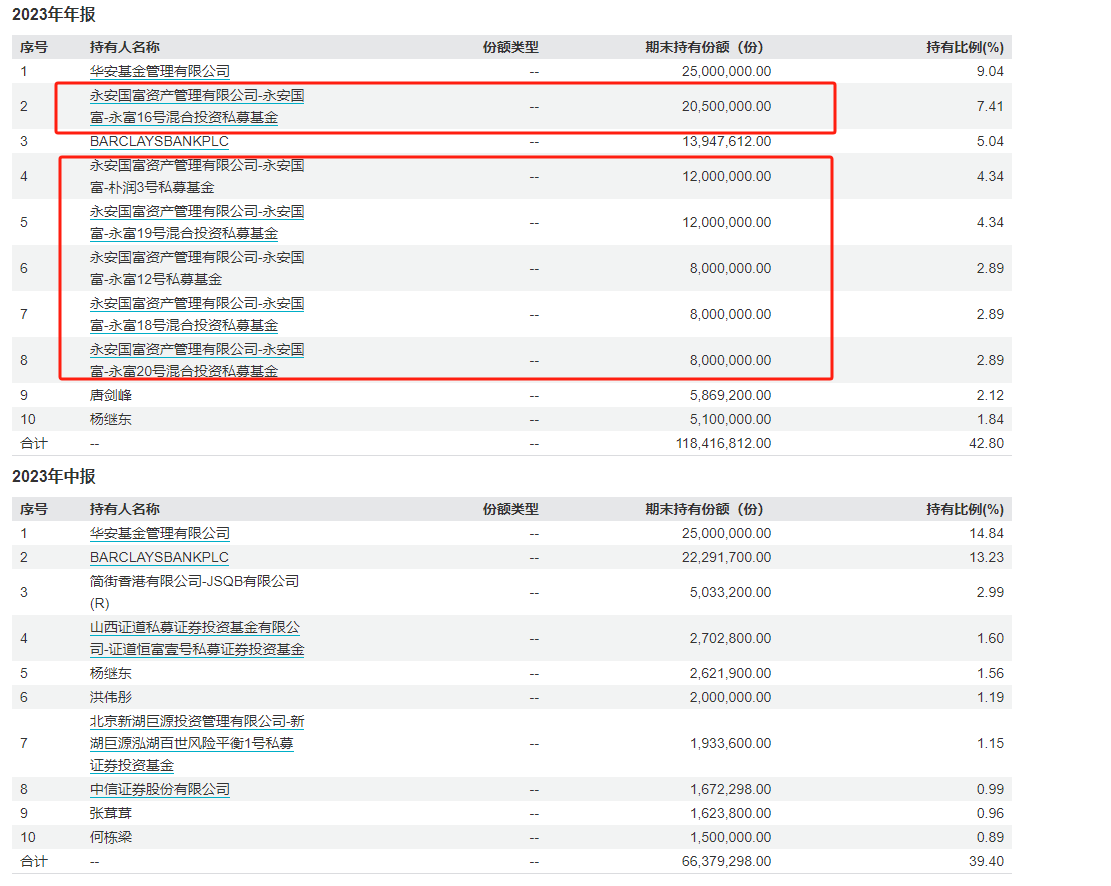
Task: Select share value 5,033,200.00
Action: coord(731,593)
